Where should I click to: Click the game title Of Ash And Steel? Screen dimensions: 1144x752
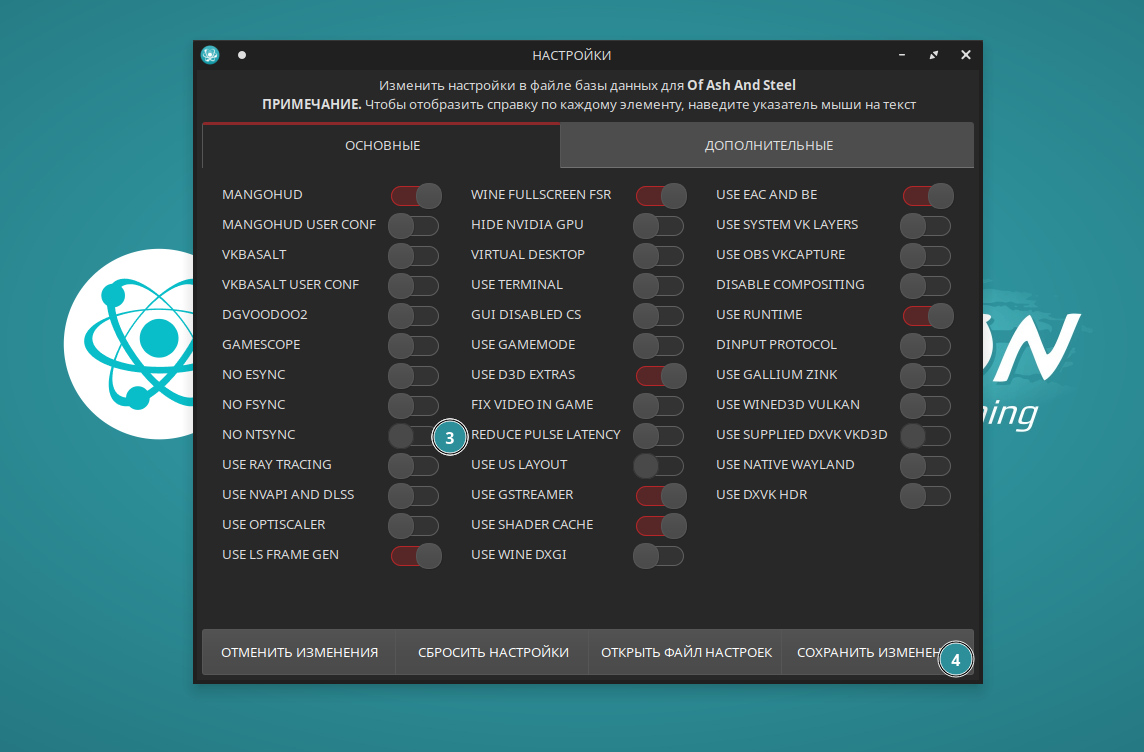point(741,85)
